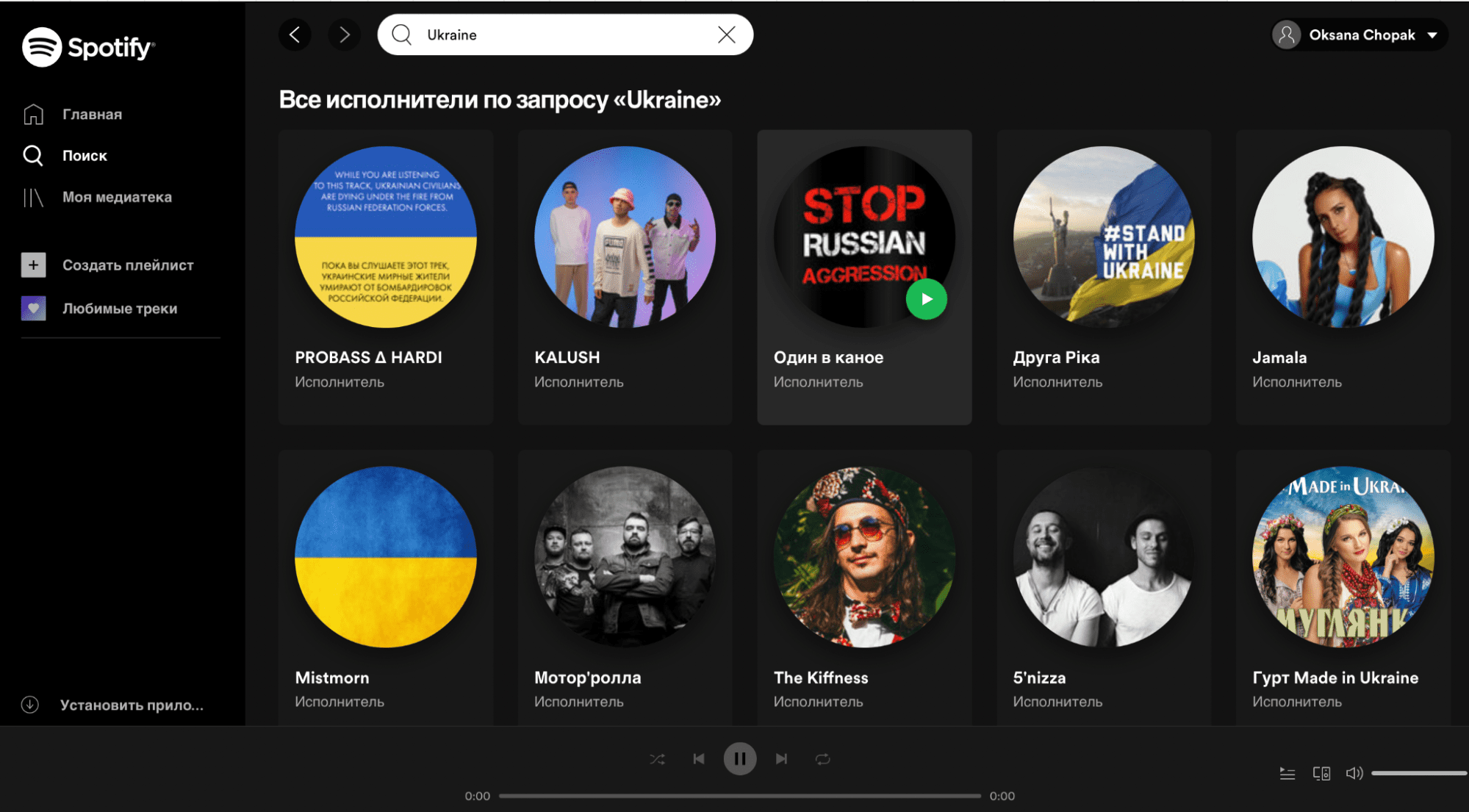
Task: Click the Ukraine search input field
Action: coord(565,35)
